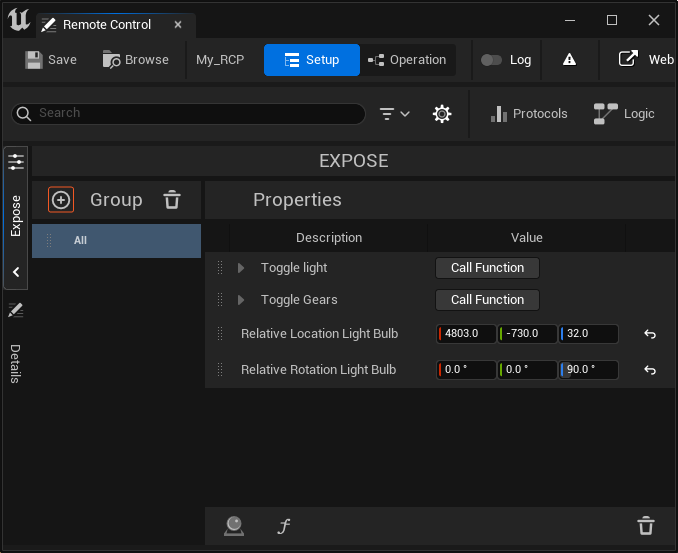Reset Relative Location Light Bulb to default
678x553 pixels.
[x=649, y=335]
